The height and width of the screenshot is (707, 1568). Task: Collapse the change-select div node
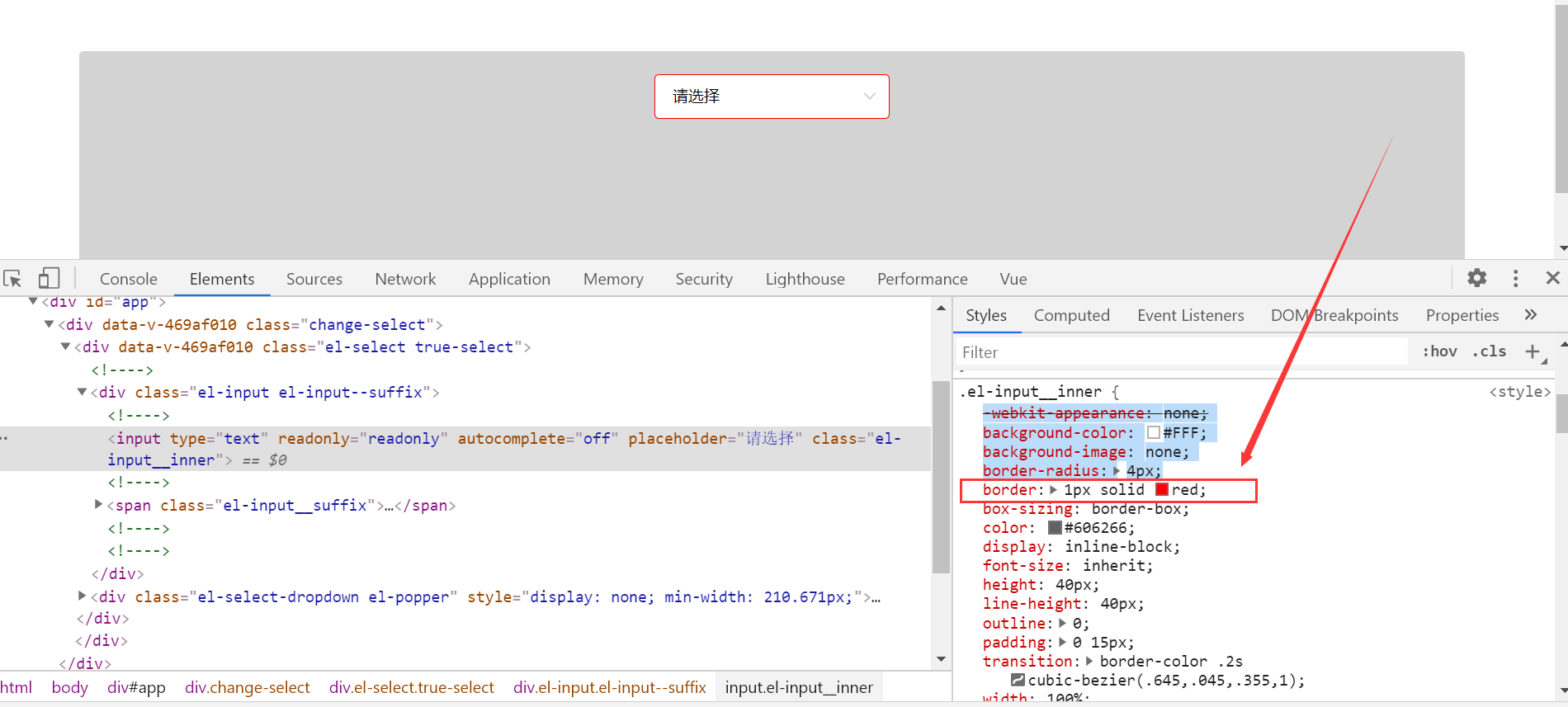(x=49, y=324)
